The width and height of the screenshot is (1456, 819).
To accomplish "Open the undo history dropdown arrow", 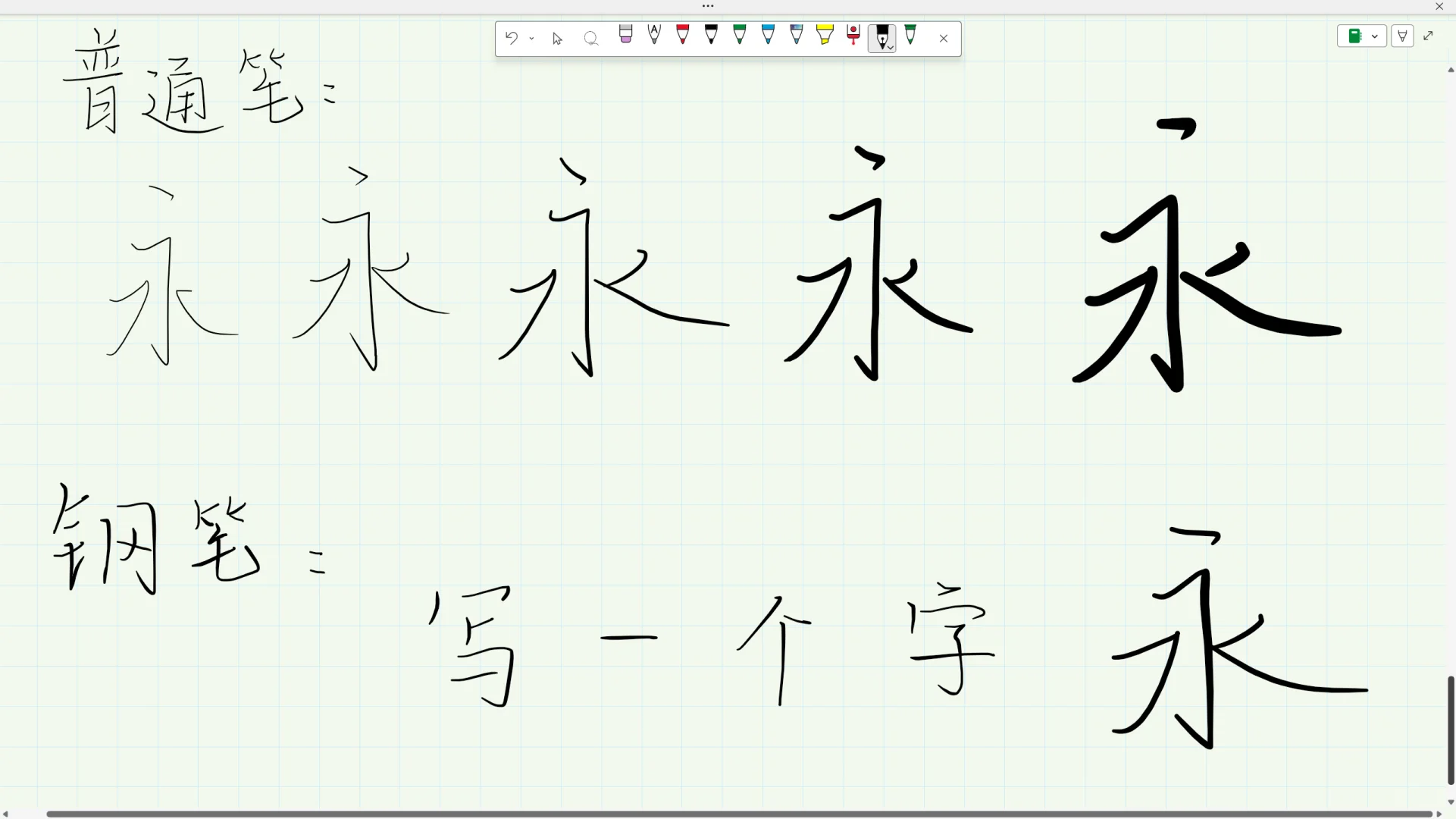I will pos(531,38).
